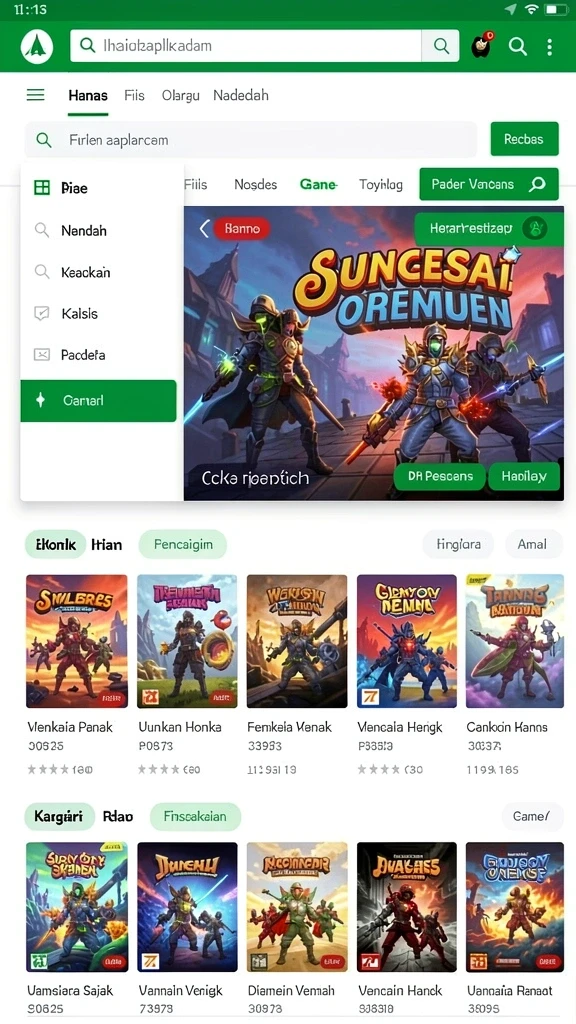Screen dimensions: 576x1024
Task: Toggle the Pencaigim filter chip
Action: tap(183, 544)
